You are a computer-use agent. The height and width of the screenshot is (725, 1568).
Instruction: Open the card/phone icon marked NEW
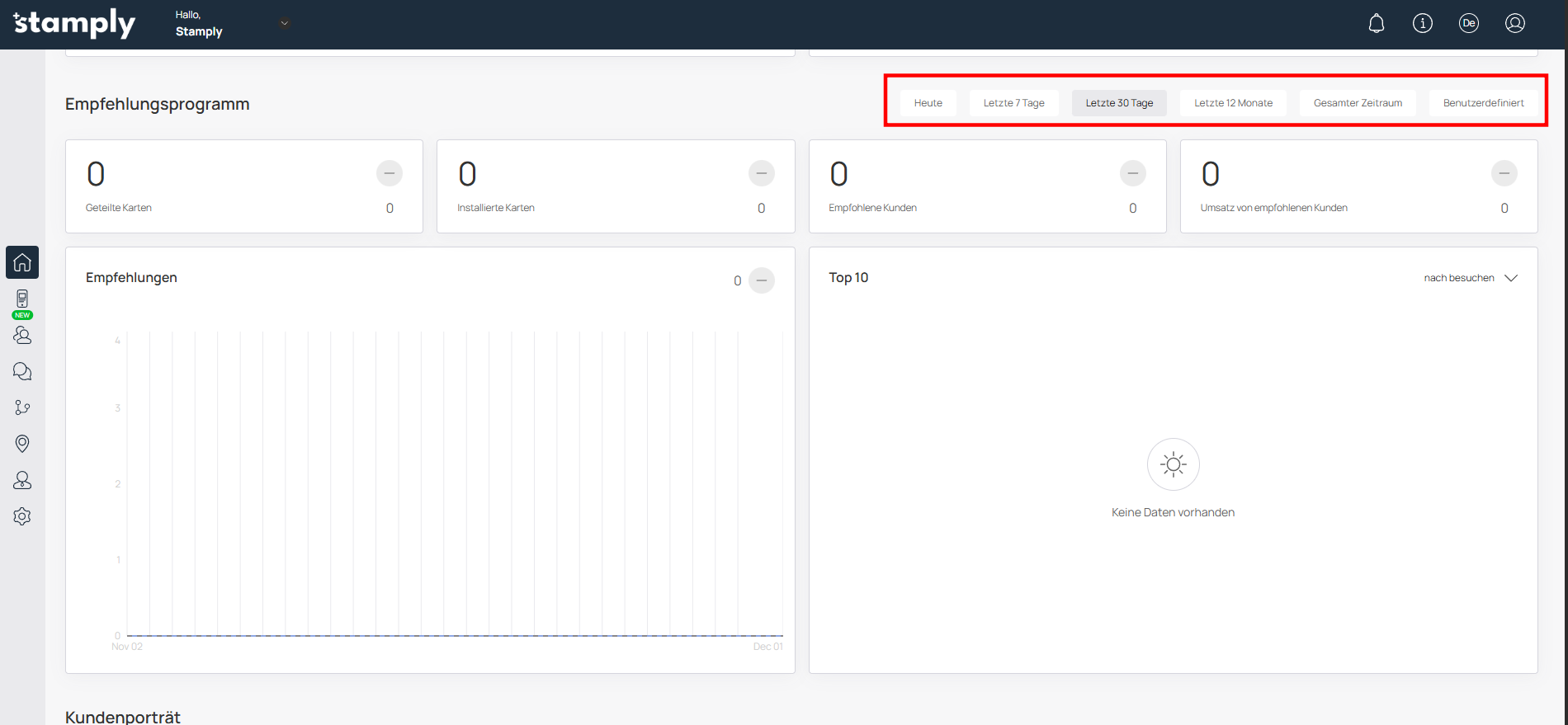pyautogui.click(x=22, y=299)
